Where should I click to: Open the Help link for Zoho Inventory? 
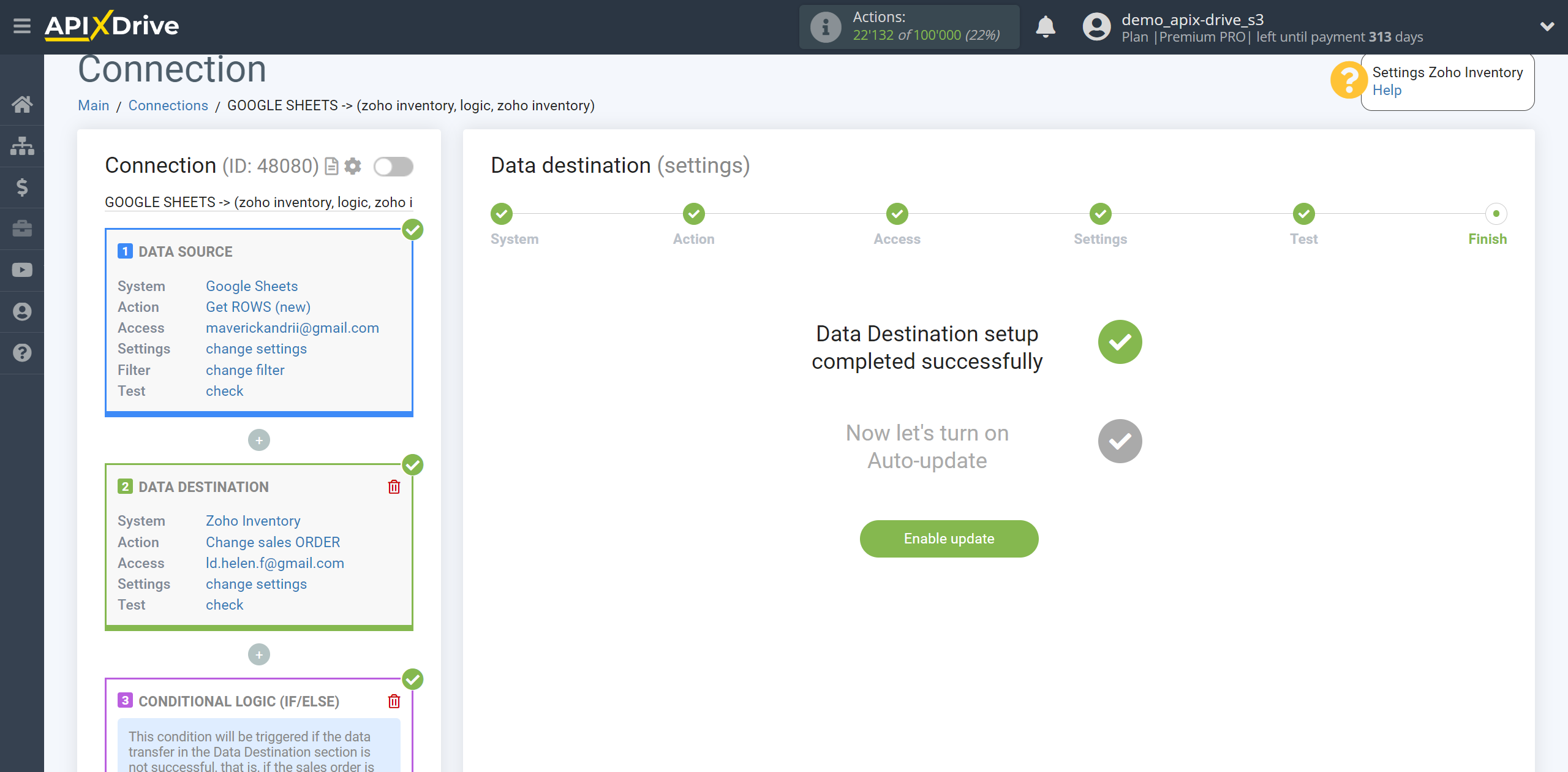(1387, 90)
